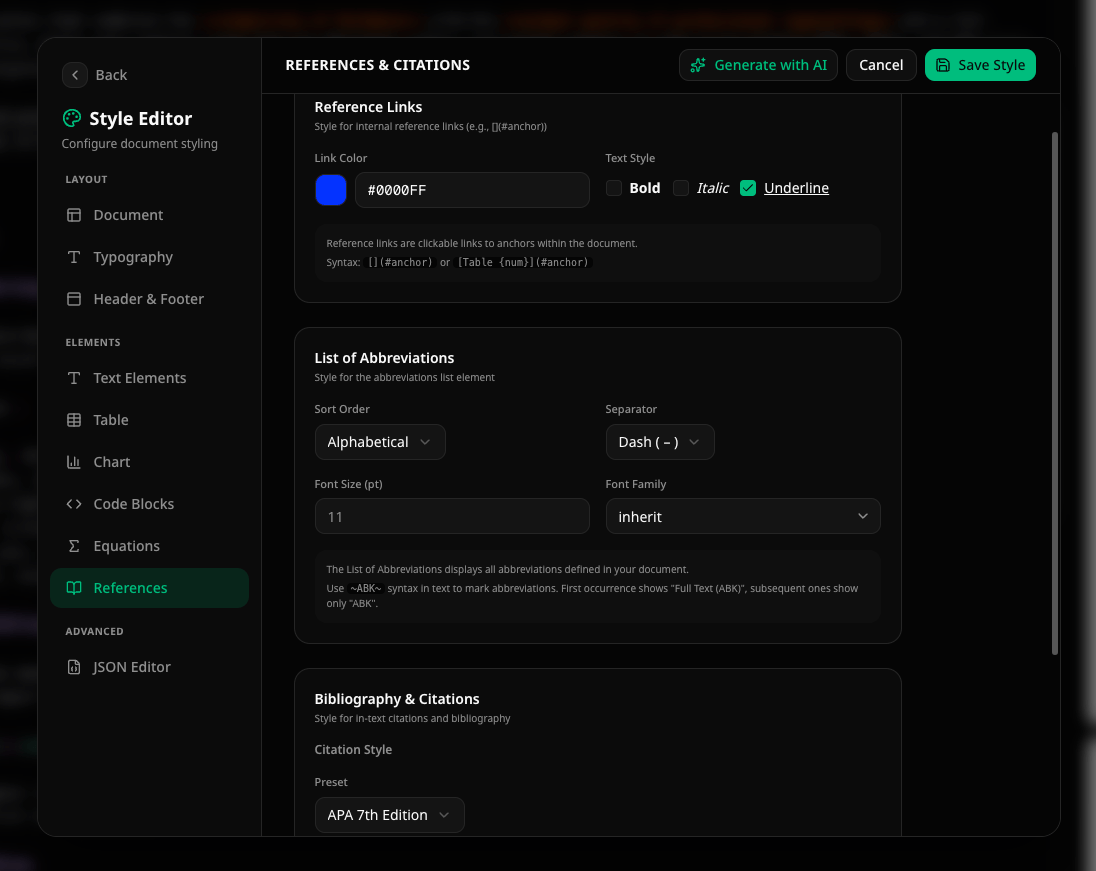This screenshot has width=1096, height=871.
Task: Open the Equations section
Action: coord(150,546)
